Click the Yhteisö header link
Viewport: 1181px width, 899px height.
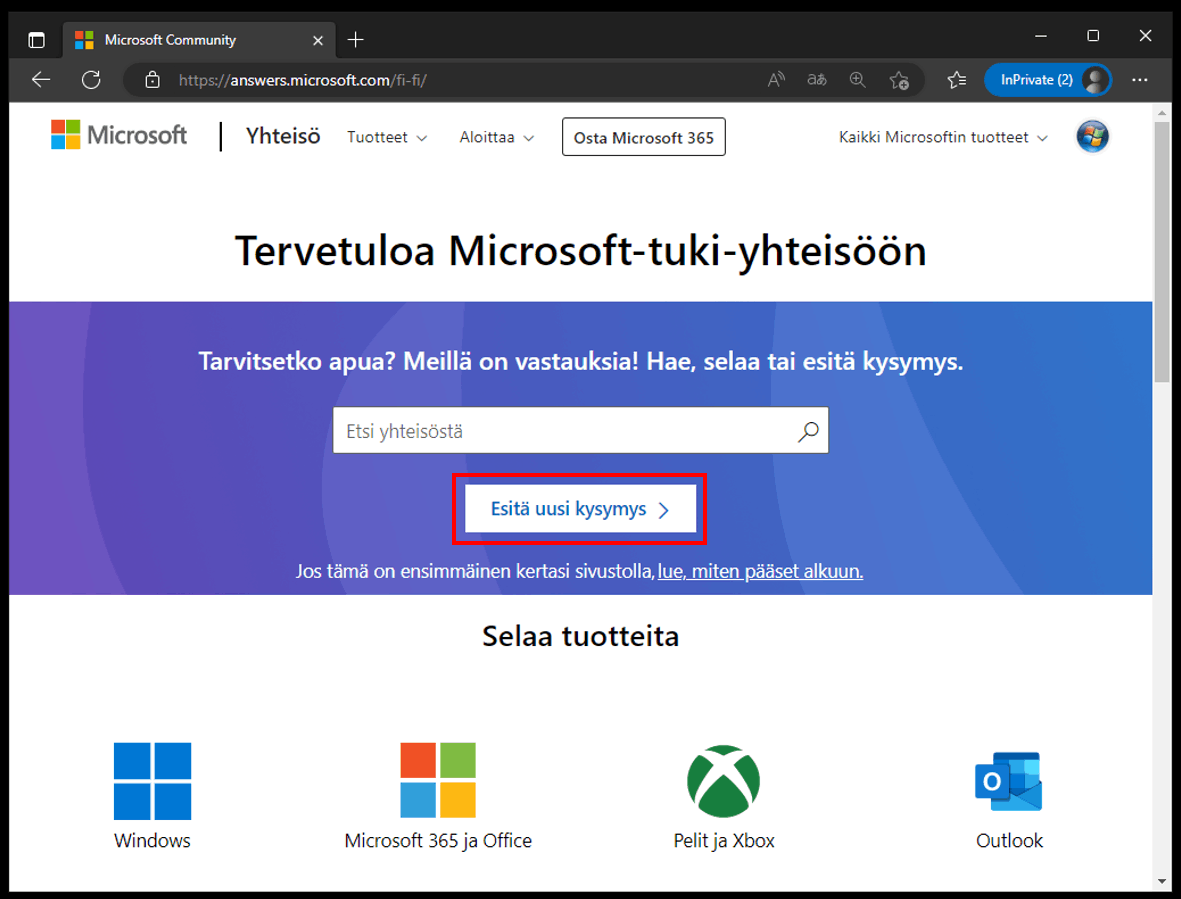click(283, 136)
